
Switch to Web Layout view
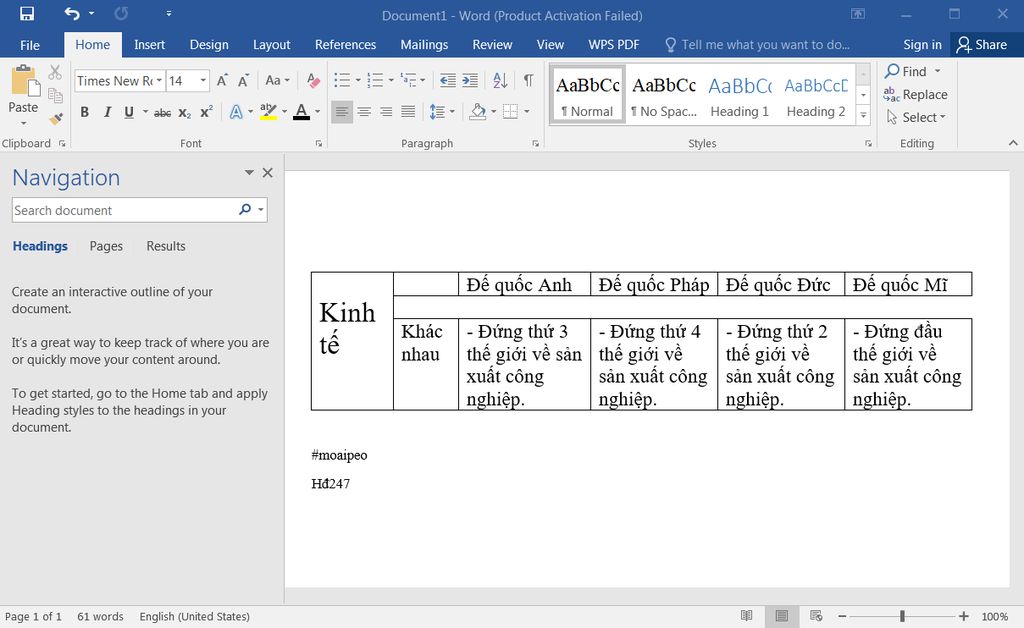(x=816, y=616)
